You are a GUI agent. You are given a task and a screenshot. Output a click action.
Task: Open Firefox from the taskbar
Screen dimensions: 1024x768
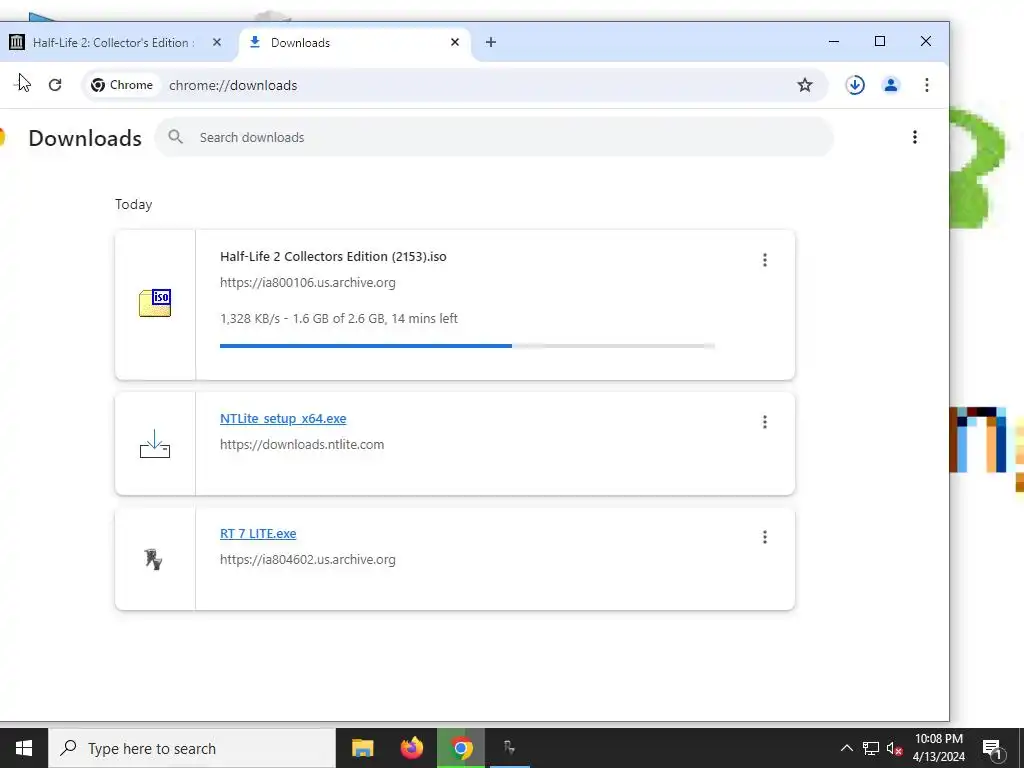tap(411, 748)
